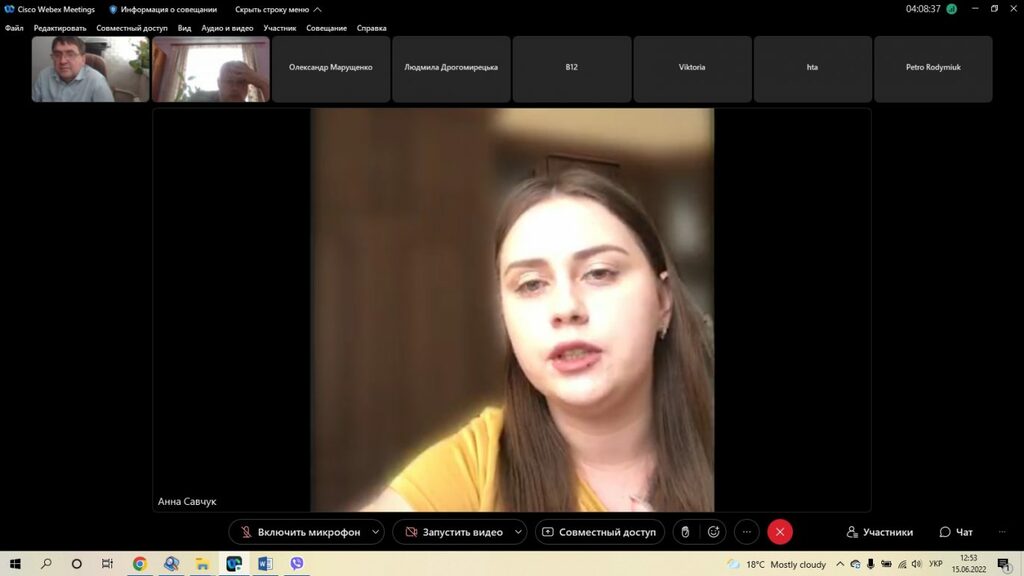
Task: Expand microphone options dropdown arrow
Action: click(376, 532)
